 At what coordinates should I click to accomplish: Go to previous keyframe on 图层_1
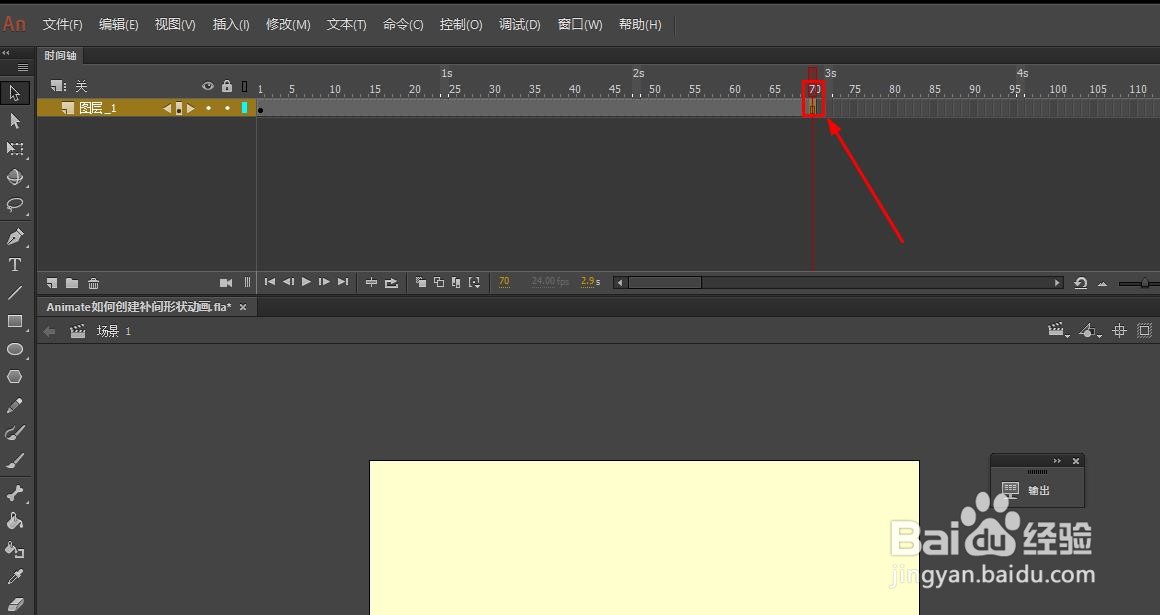point(167,108)
